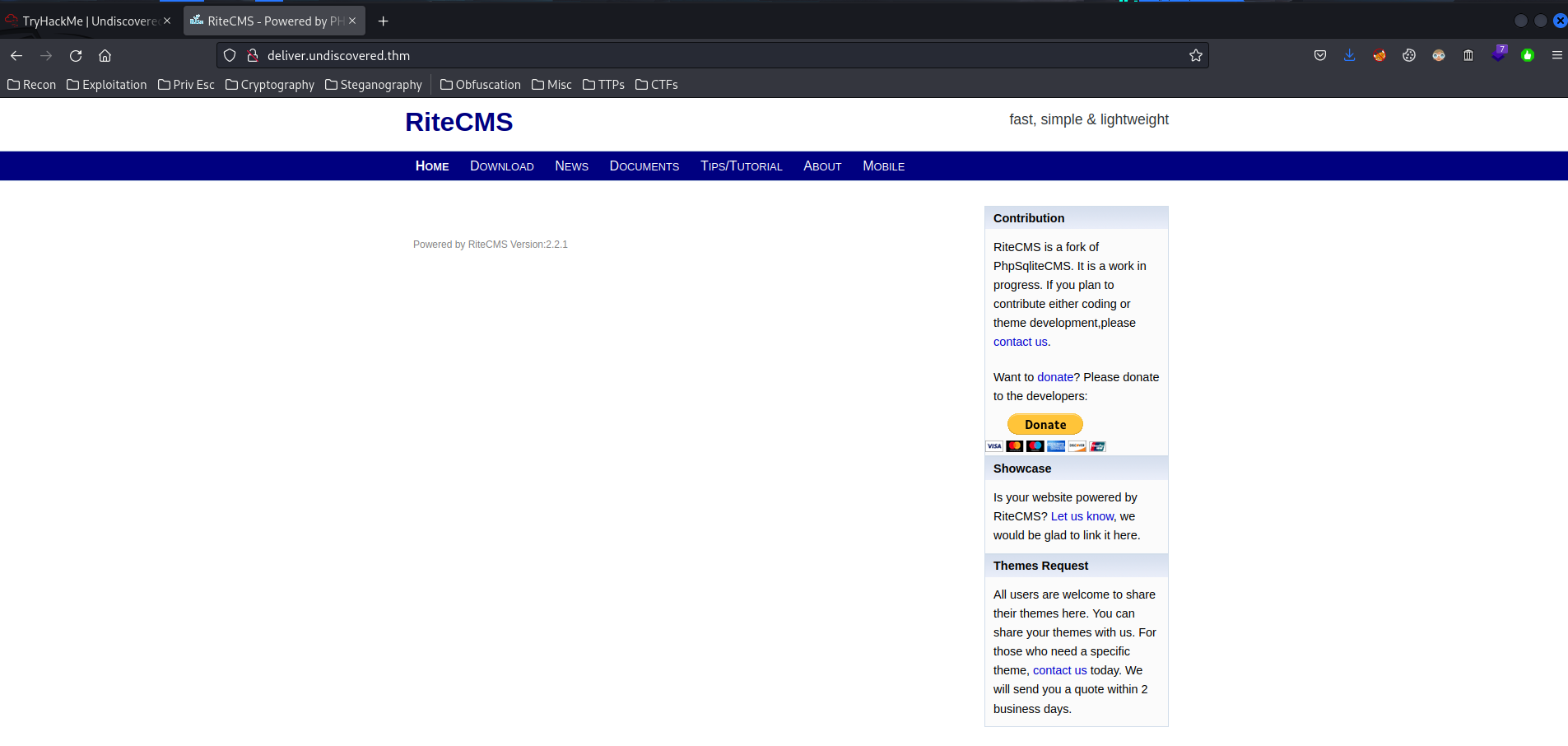Open the Tips/Tutorial nav item
1568x746 pixels.
pyautogui.click(x=742, y=166)
